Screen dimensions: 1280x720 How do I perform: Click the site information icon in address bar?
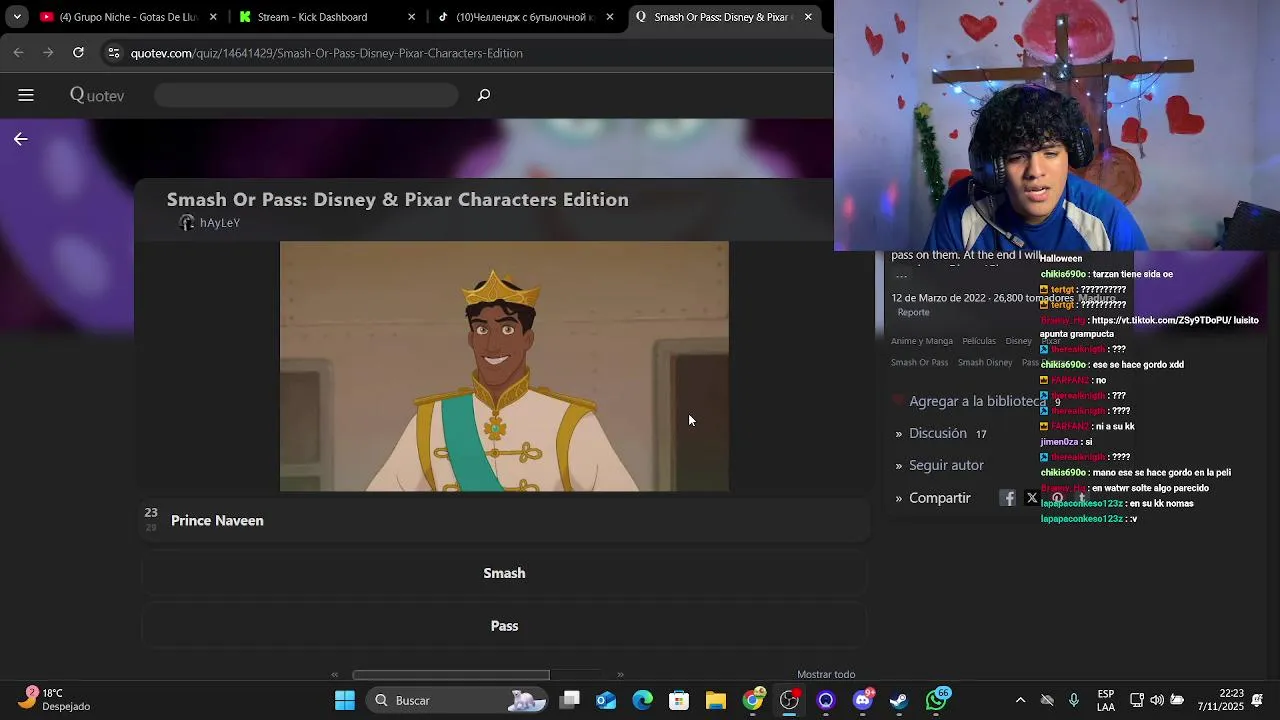click(x=114, y=53)
